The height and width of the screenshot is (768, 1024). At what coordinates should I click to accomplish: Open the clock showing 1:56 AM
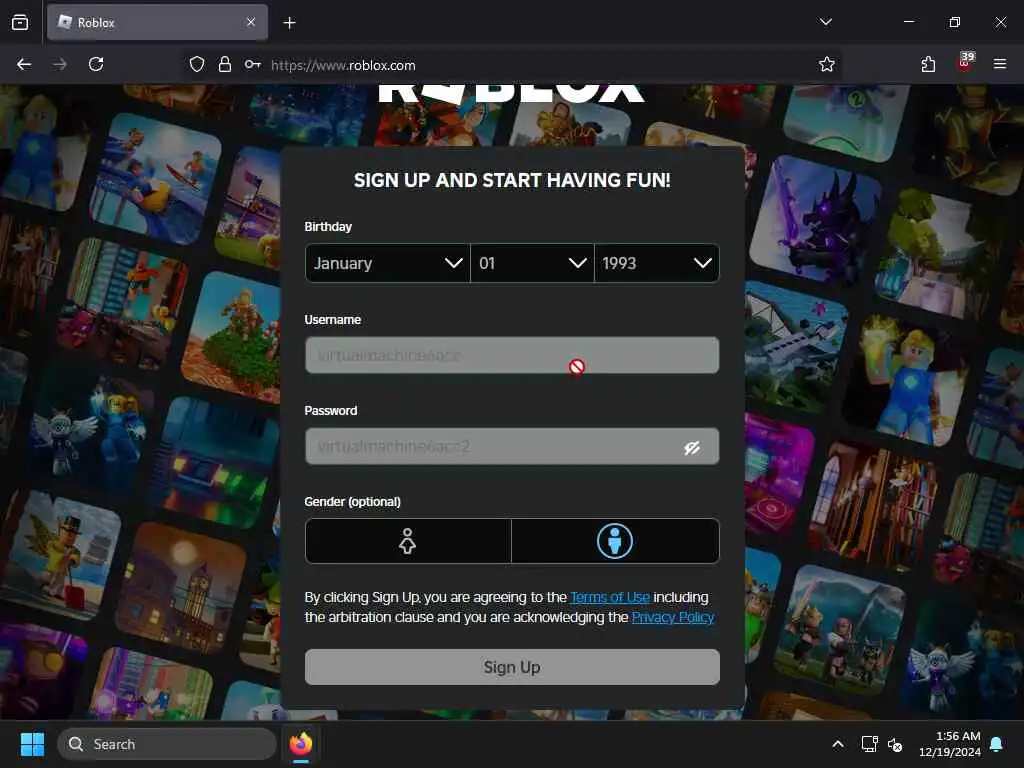[950, 744]
